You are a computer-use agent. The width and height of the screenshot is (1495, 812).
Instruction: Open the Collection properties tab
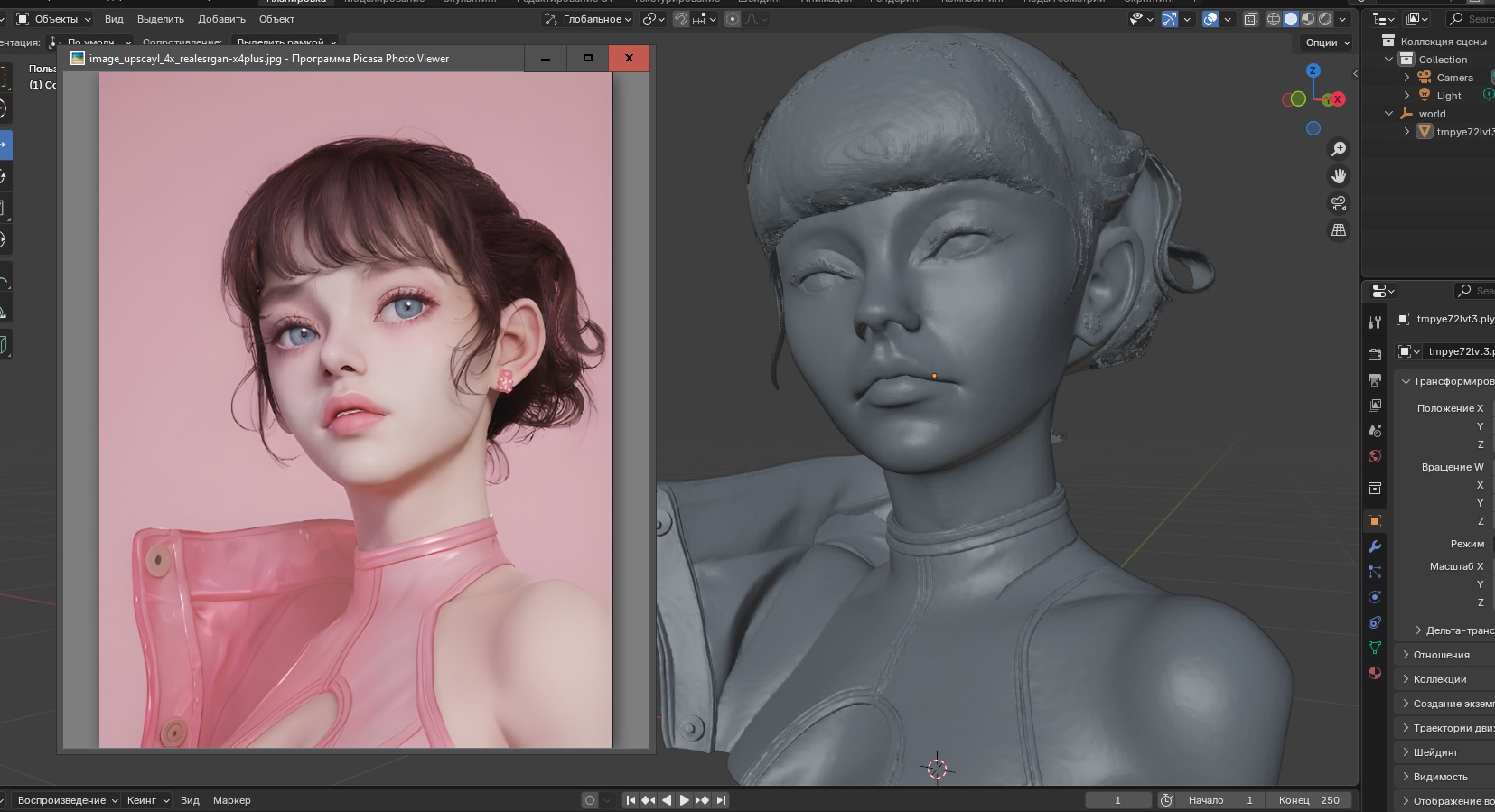(x=1375, y=489)
